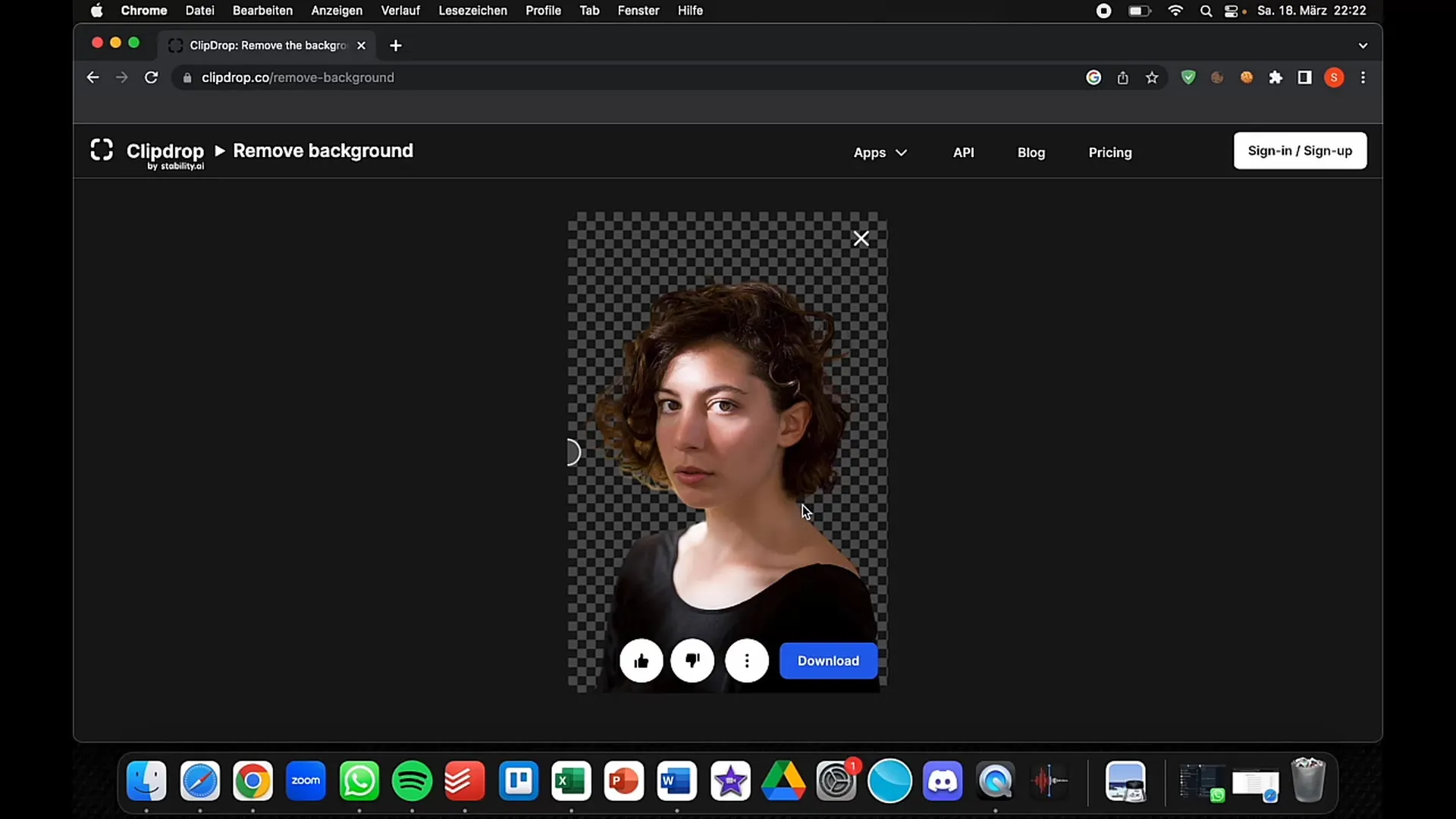Click the Google icon in address bar
Viewport: 1456px width, 819px height.
(x=1094, y=77)
